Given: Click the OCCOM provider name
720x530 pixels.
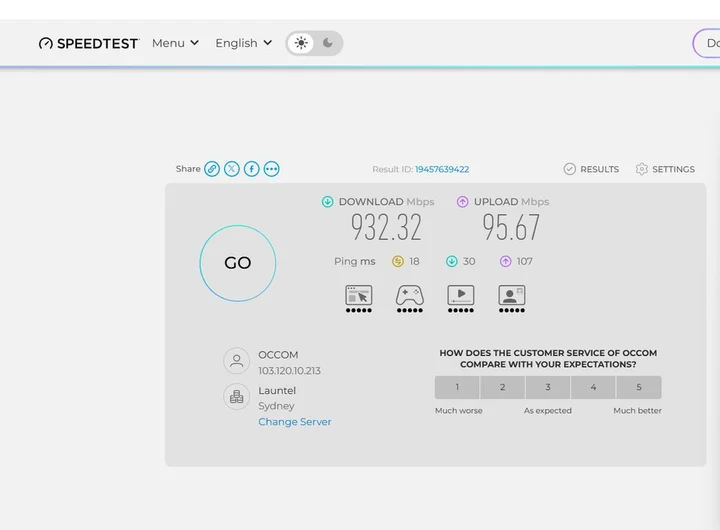Looking at the screenshot, I should coord(278,355).
